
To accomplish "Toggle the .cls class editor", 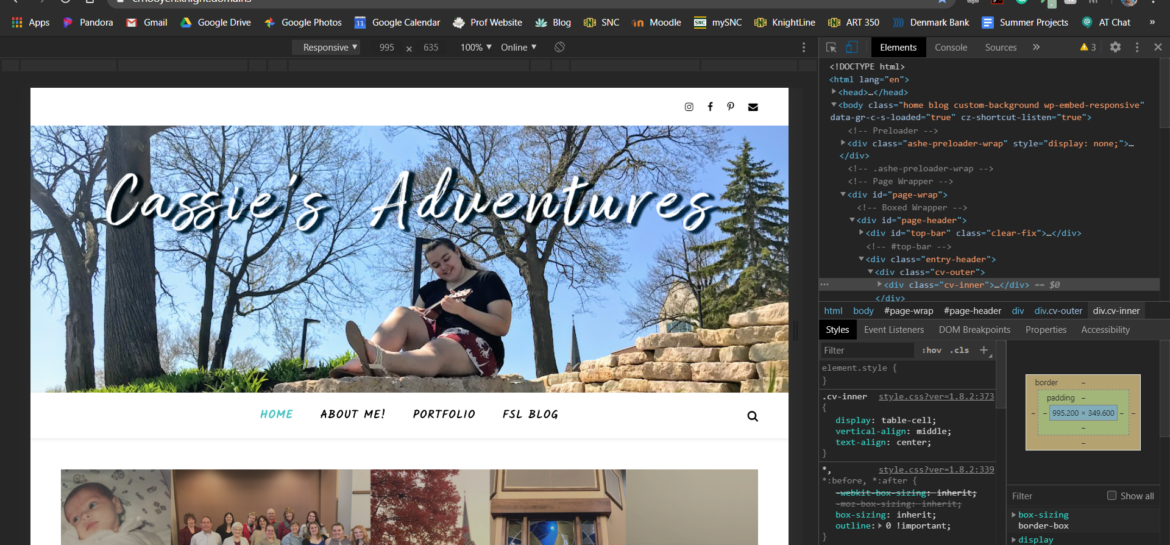I will tap(959, 351).
